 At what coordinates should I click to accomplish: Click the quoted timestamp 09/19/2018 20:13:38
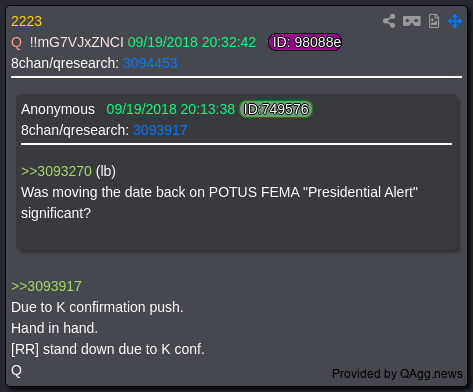pos(170,109)
